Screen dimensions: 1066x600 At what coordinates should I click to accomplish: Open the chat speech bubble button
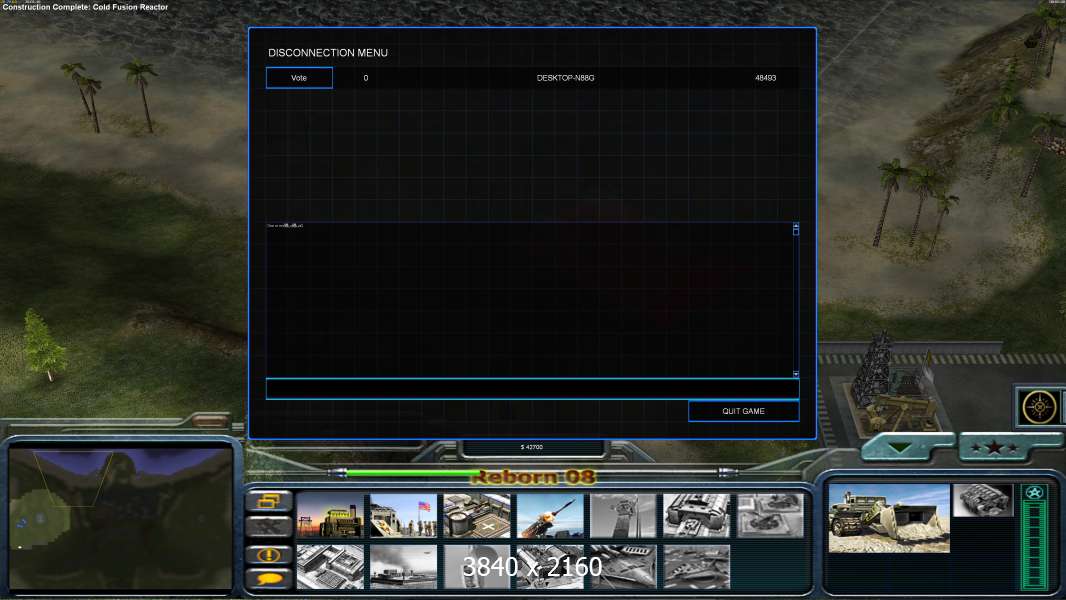[x=269, y=578]
